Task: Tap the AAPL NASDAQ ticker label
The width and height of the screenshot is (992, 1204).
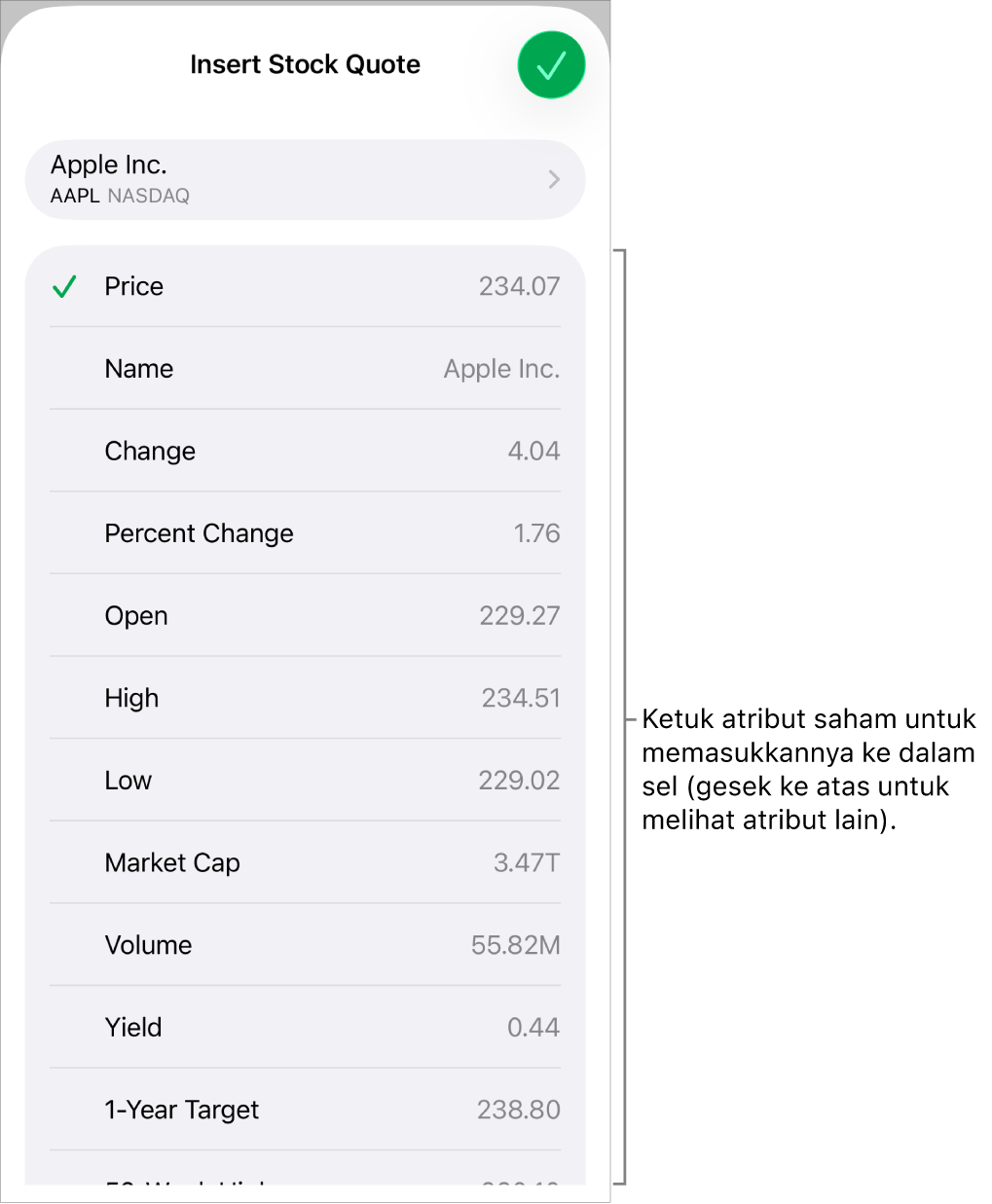Action: coord(120,196)
